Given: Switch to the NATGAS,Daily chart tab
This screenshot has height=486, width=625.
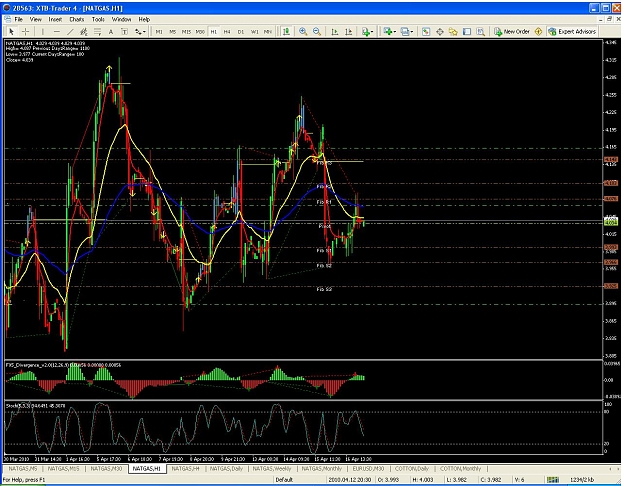Looking at the screenshot, I should [x=226, y=468].
